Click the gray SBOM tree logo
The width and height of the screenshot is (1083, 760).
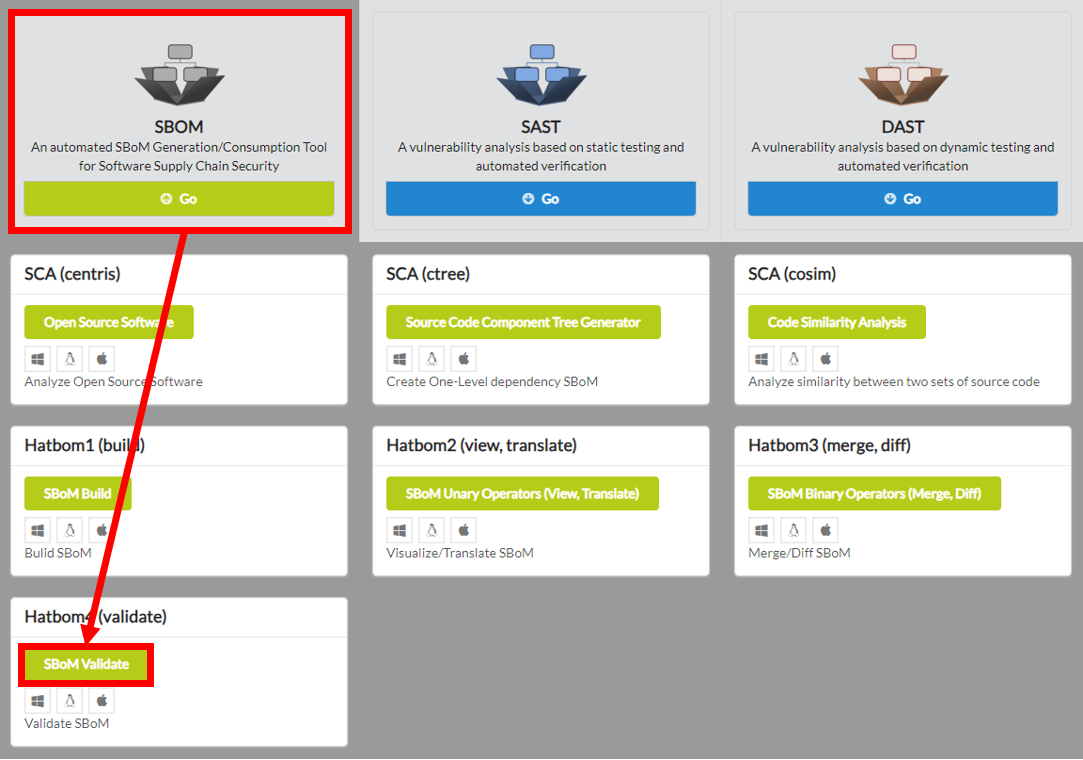click(x=179, y=74)
